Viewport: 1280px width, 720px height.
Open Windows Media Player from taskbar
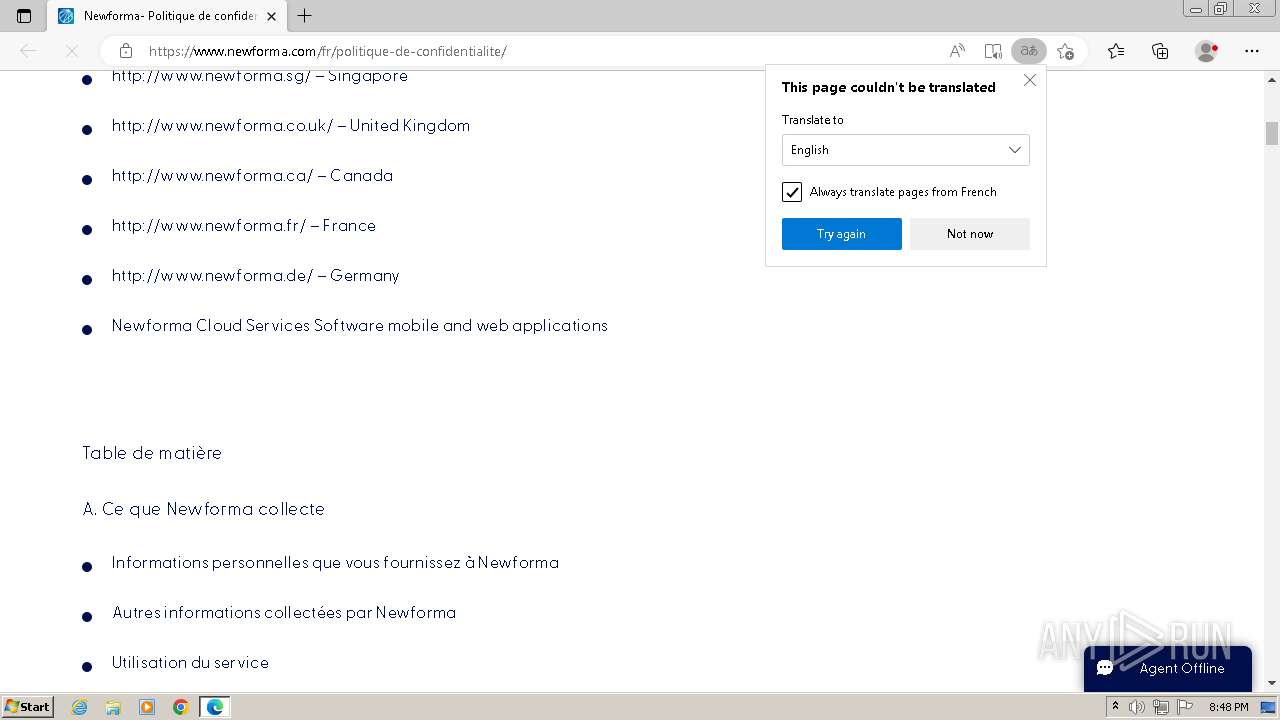click(147, 707)
